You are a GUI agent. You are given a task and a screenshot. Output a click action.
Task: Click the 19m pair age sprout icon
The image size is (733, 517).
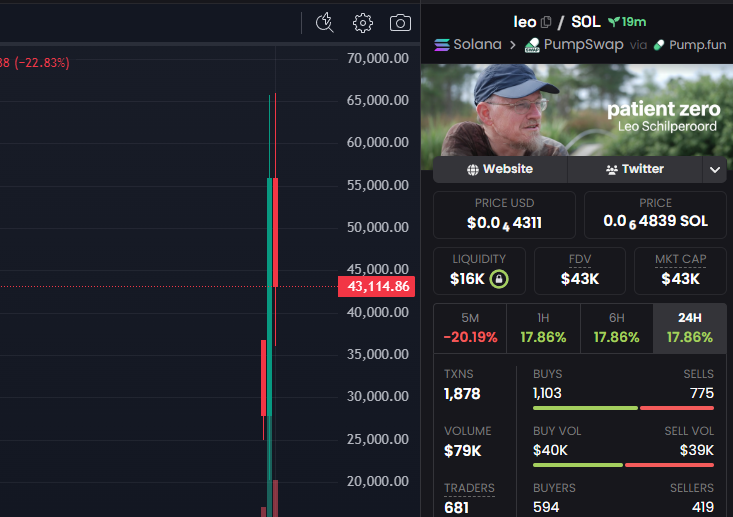pos(613,22)
